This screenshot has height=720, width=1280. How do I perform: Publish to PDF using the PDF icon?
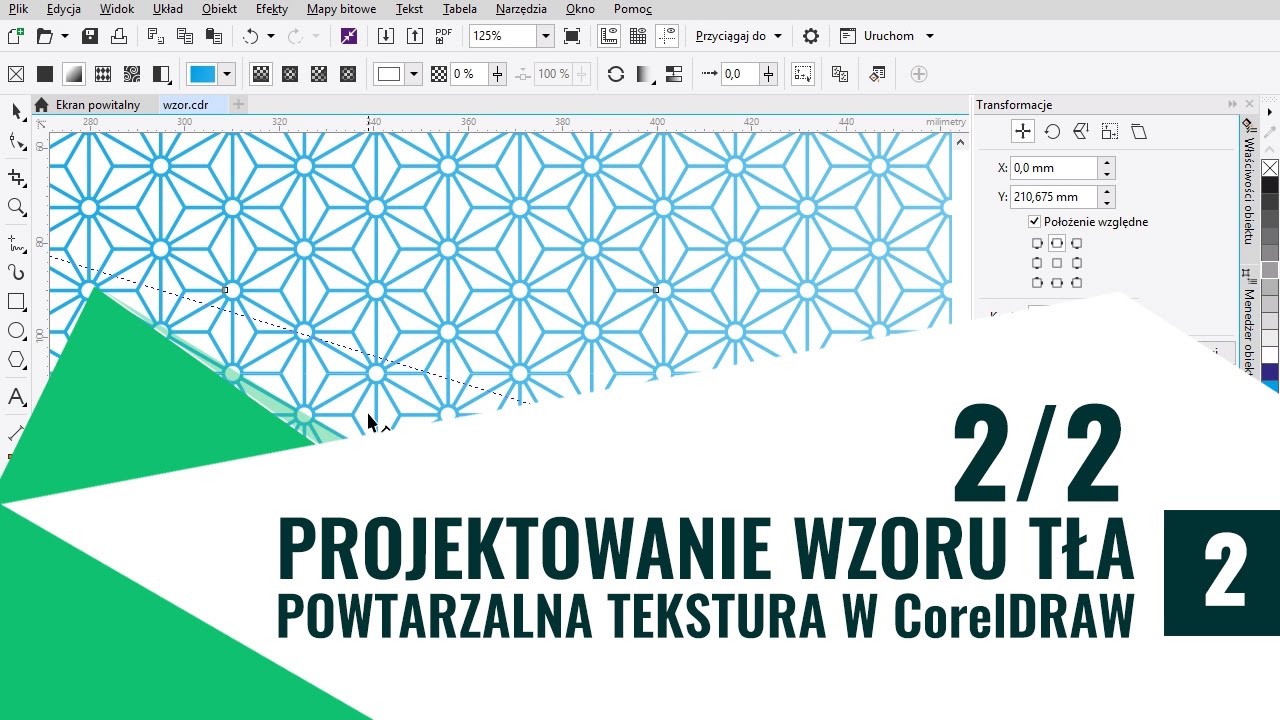tap(444, 36)
